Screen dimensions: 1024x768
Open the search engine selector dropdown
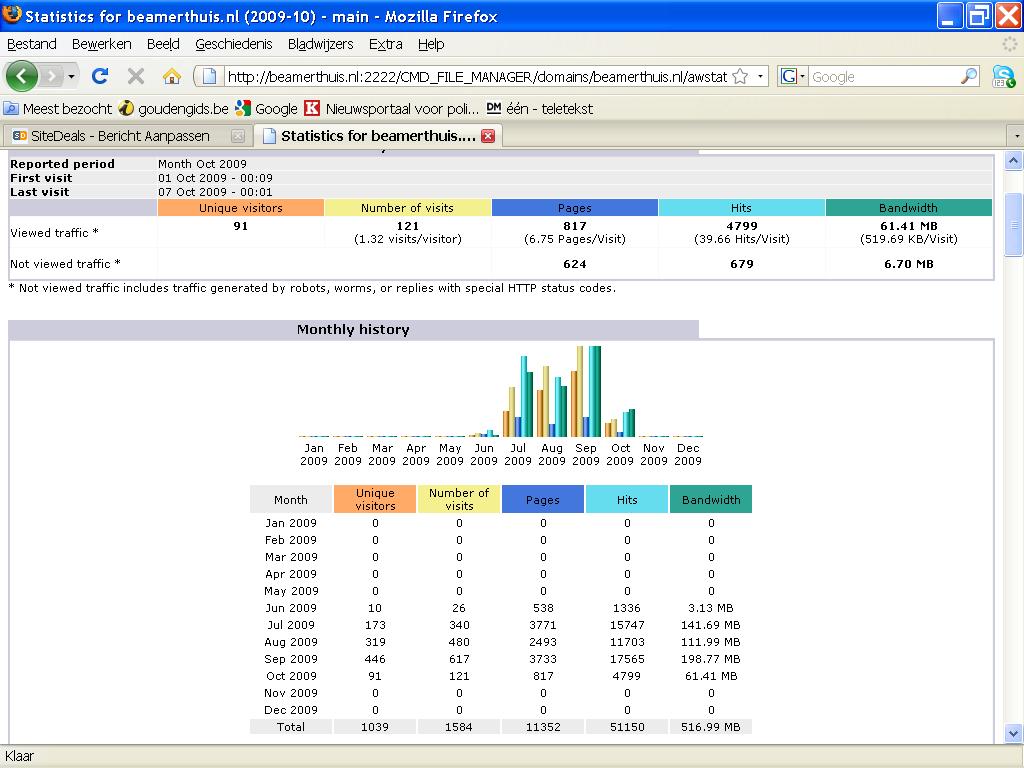(x=793, y=76)
